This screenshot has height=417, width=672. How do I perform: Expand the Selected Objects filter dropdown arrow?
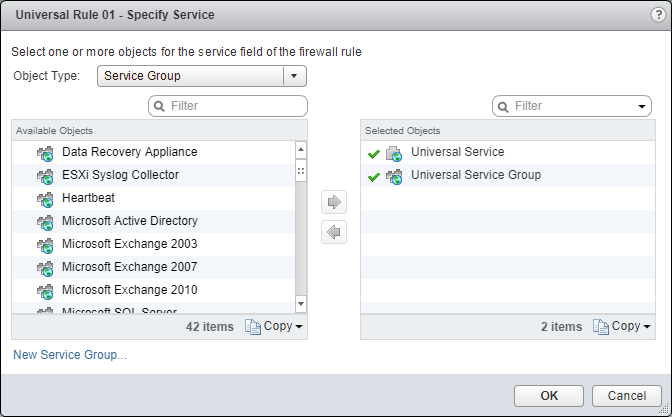(641, 106)
